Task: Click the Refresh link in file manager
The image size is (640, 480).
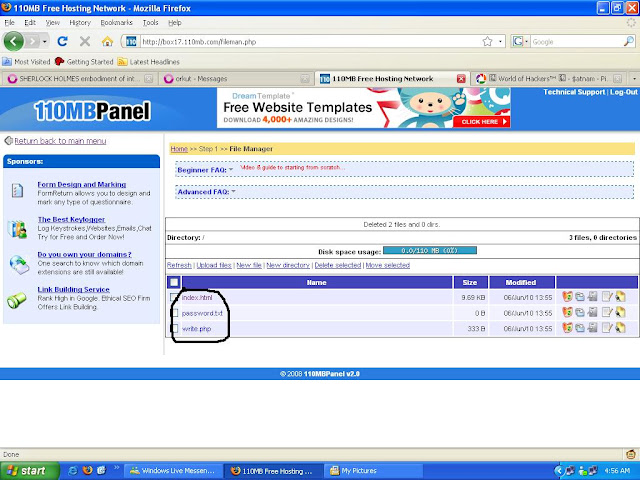Action: [x=179, y=265]
